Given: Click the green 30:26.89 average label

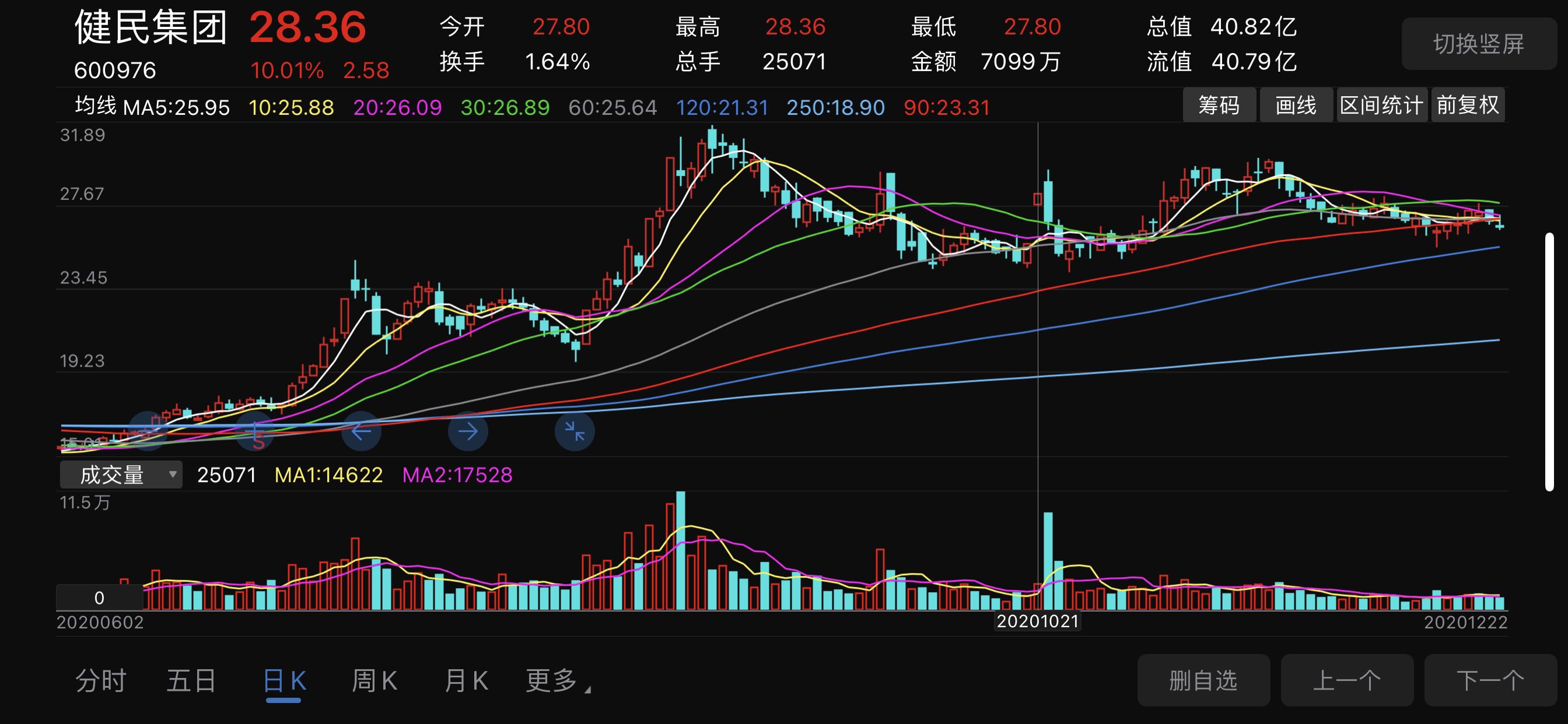Looking at the screenshot, I should pos(505,108).
